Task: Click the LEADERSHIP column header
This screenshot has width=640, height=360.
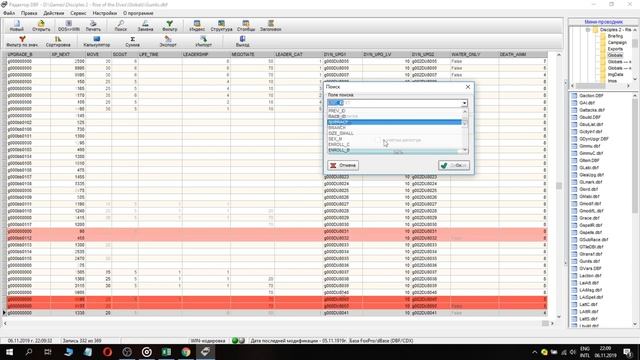Action: click(x=206, y=54)
